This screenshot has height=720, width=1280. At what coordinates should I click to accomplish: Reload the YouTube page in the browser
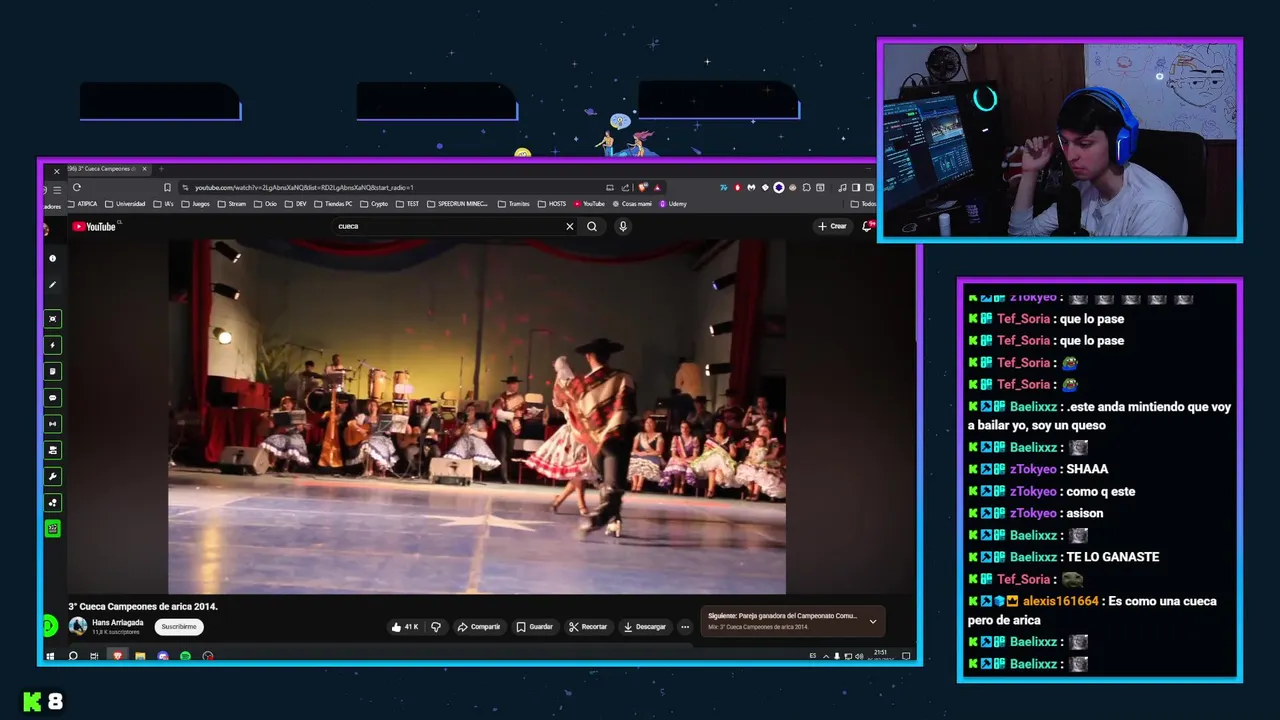pos(76,187)
